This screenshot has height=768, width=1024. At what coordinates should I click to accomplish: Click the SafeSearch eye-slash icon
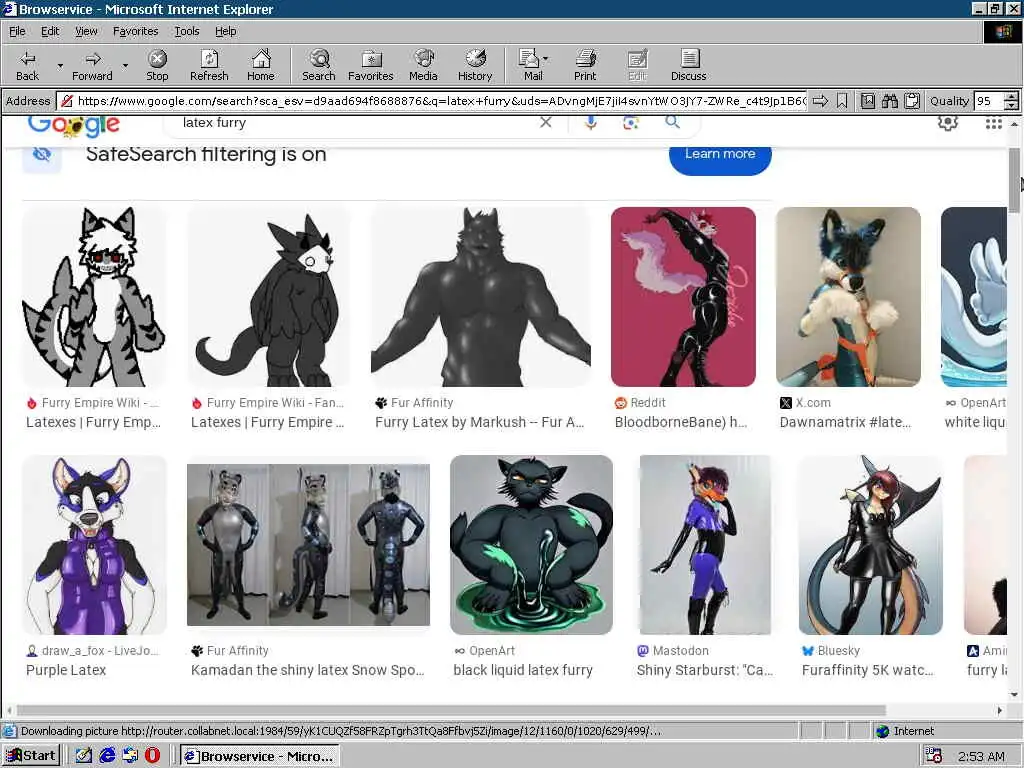click(x=42, y=155)
